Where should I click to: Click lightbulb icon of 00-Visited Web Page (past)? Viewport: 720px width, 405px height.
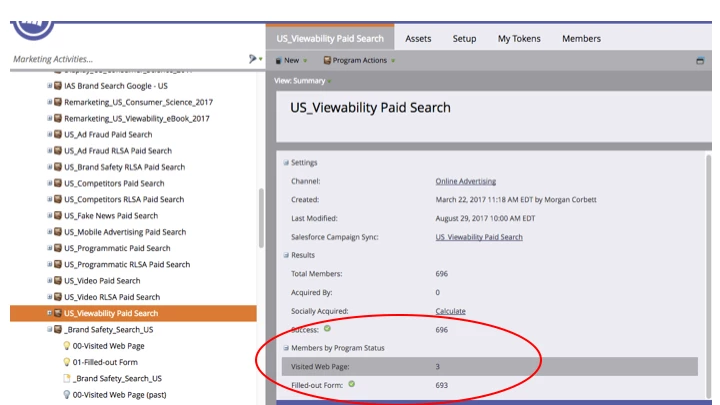[67, 394]
